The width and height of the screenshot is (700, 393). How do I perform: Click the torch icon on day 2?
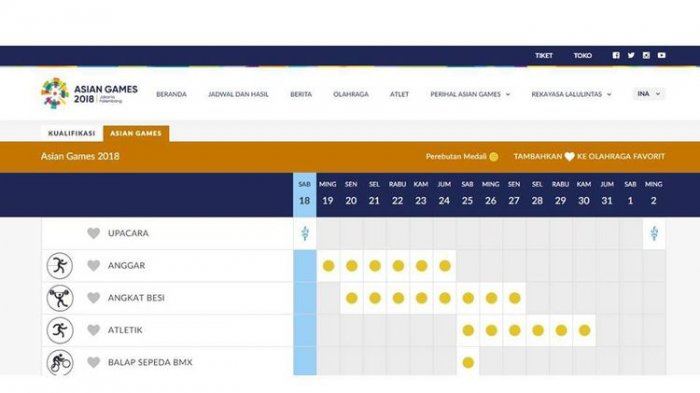[654, 233]
